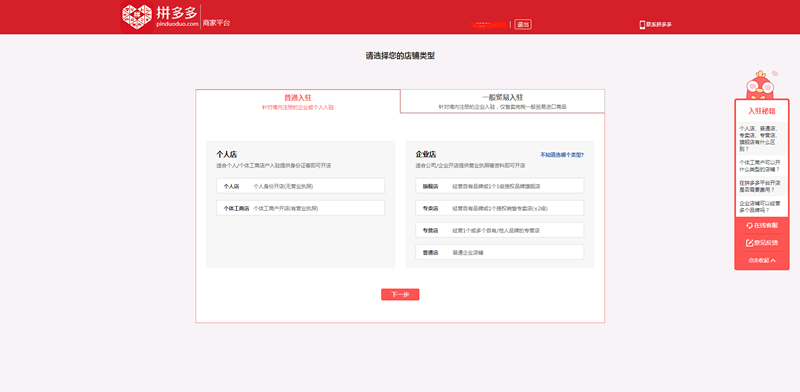Viewport: 800px width, 392px height.
Task: Open FAQ about 企业店铺 multiple brands
Action: point(760,206)
